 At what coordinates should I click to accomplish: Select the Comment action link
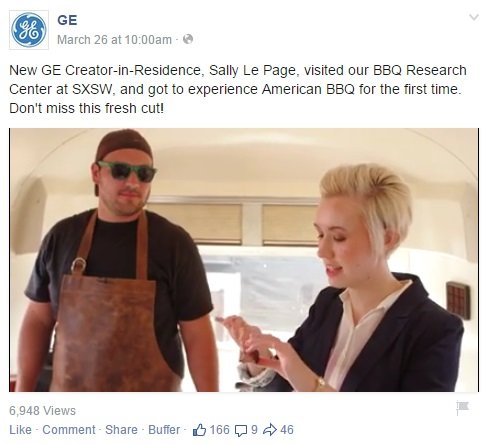[69, 430]
